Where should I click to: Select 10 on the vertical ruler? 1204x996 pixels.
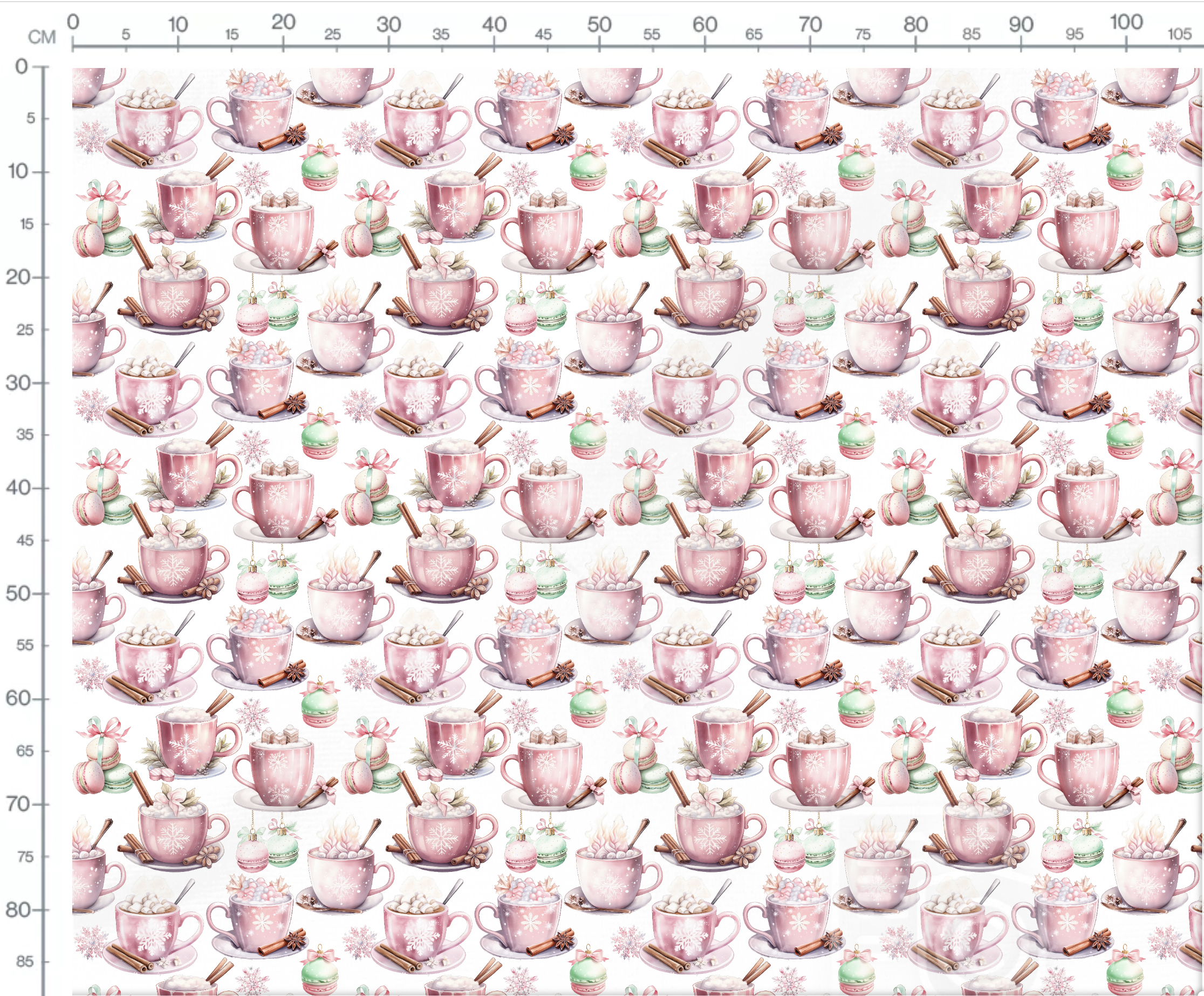[x=18, y=172]
